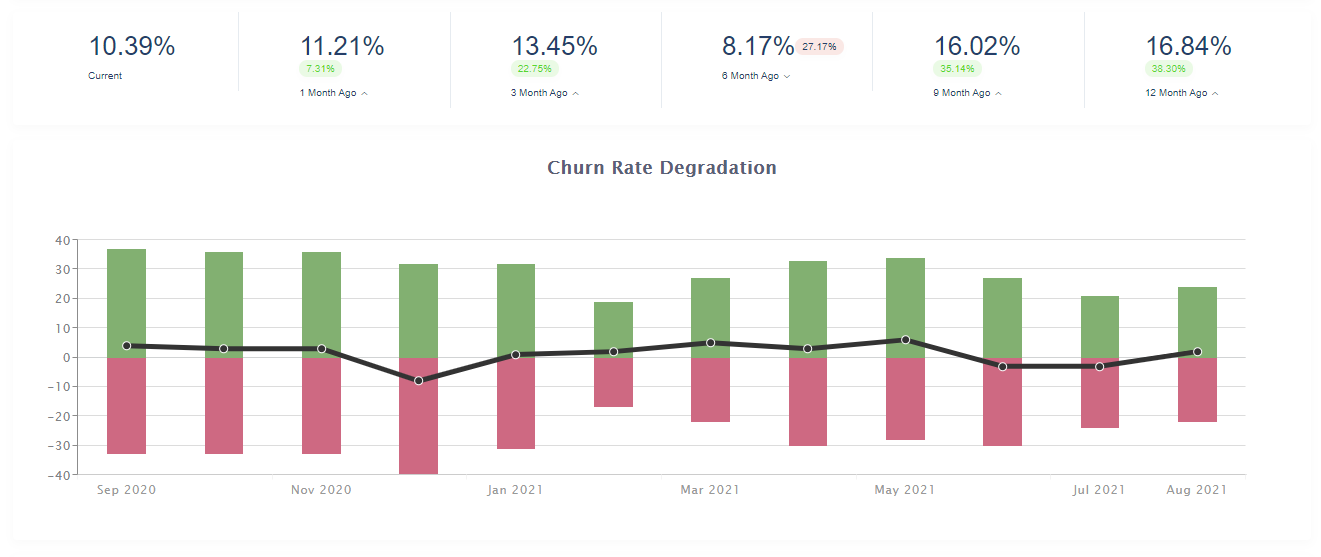1321x557 pixels.
Task: Click the Jul 2021 axis label
Action: click(1100, 490)
